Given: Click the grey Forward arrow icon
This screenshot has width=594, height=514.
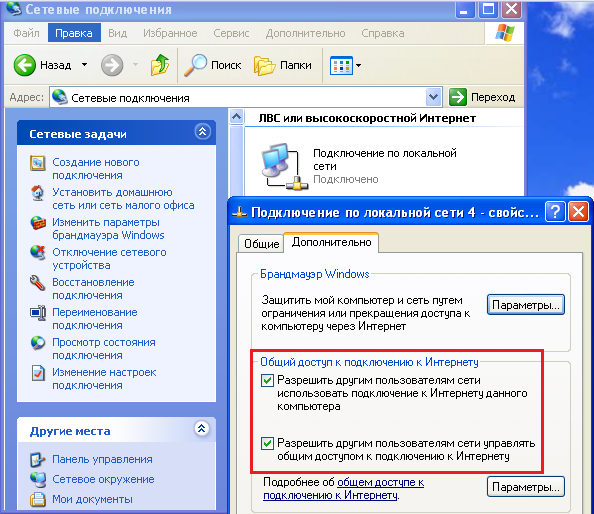Looking at the screenshot, I should click(112, 65).
